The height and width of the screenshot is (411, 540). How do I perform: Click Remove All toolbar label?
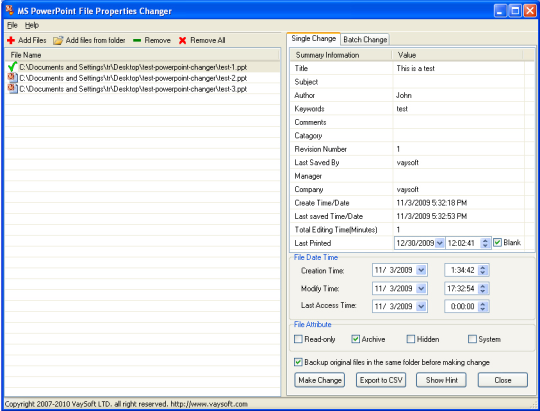[208, 40]
